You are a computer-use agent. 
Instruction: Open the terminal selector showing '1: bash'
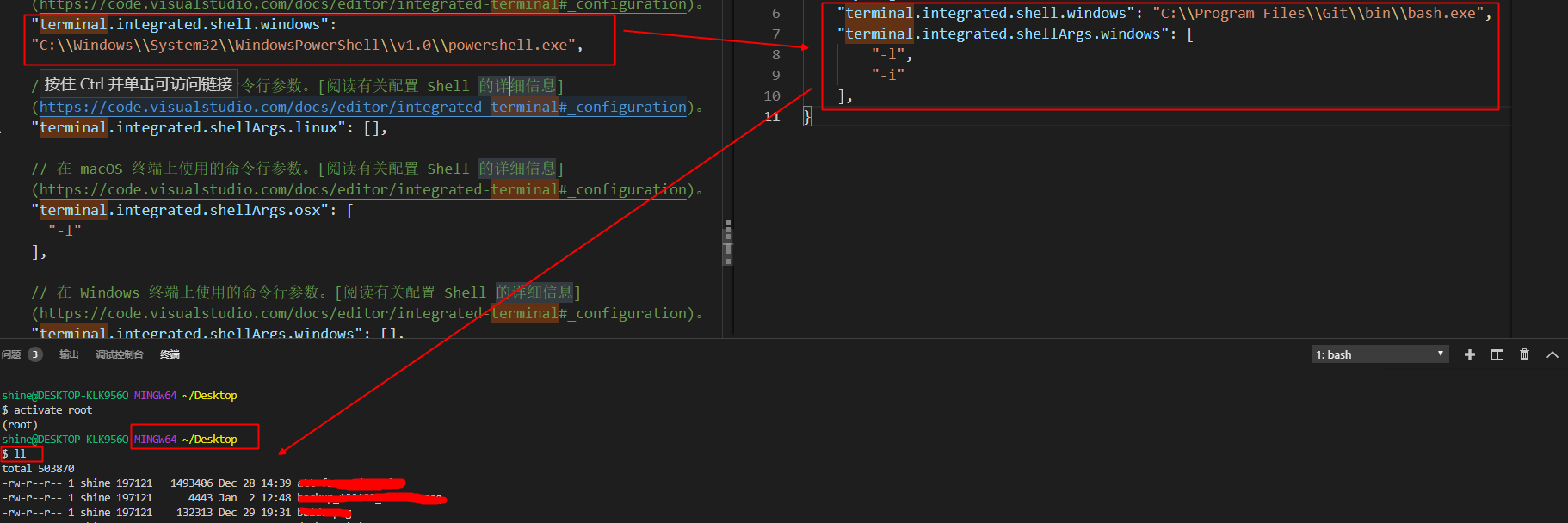(x=1380, y=354)
